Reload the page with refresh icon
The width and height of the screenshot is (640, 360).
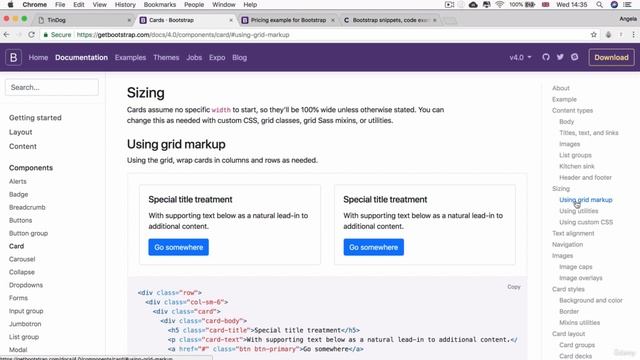tap(31, 35)
